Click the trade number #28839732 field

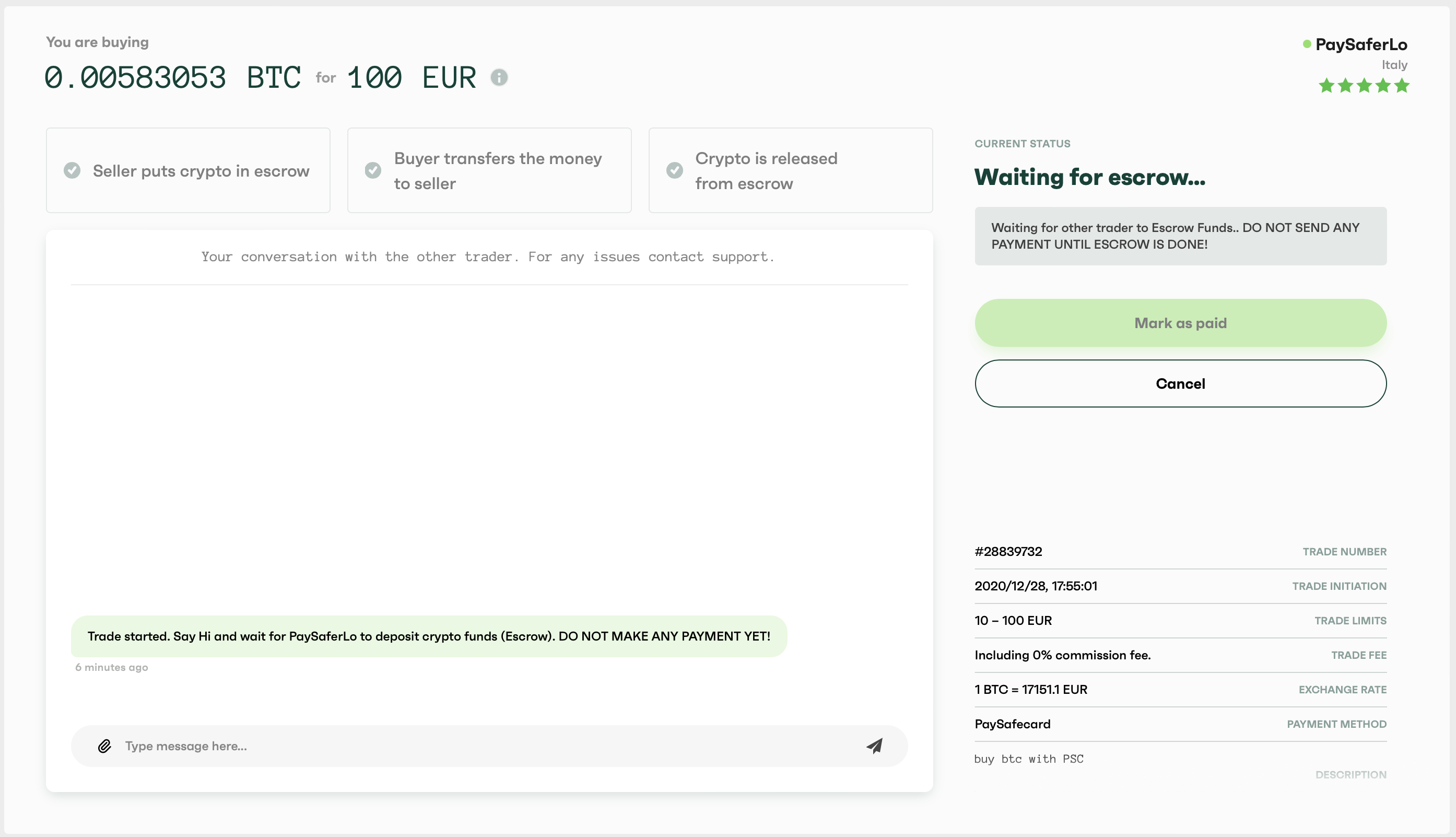tap(1009, 551)
